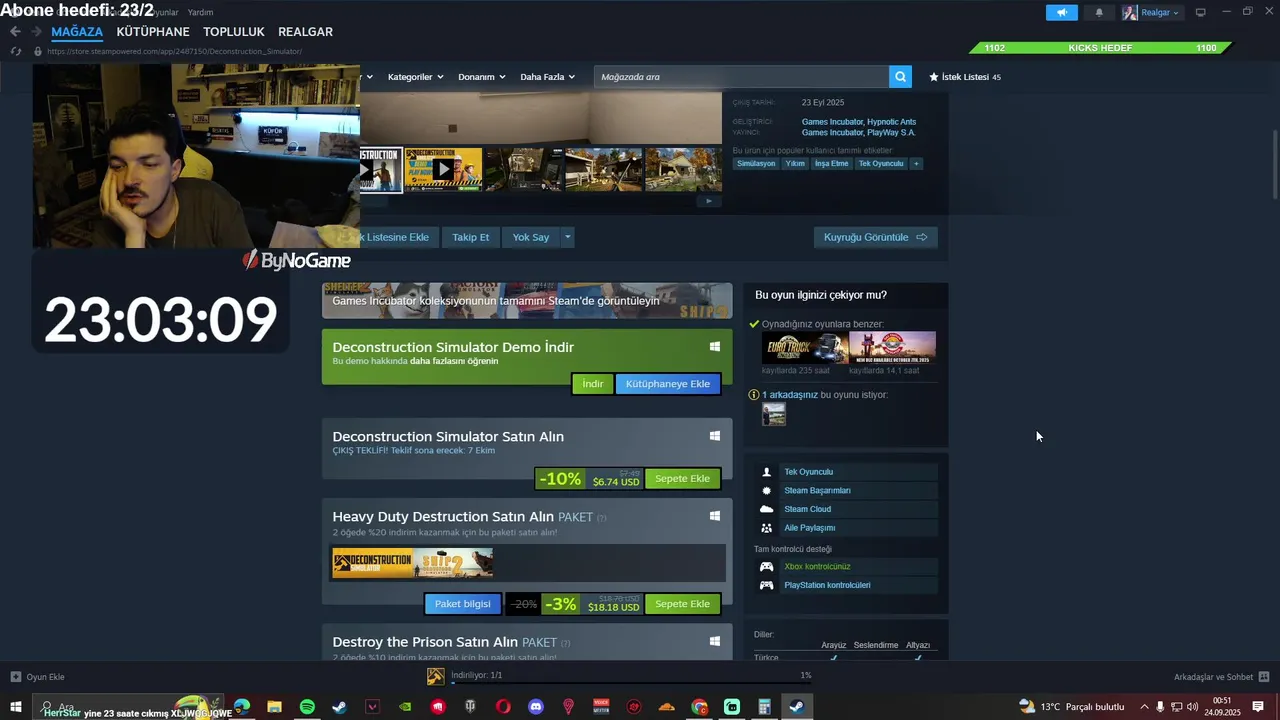Click the Yok Say button
This screenshot has height=720, width=1280.
coord(531,237)
